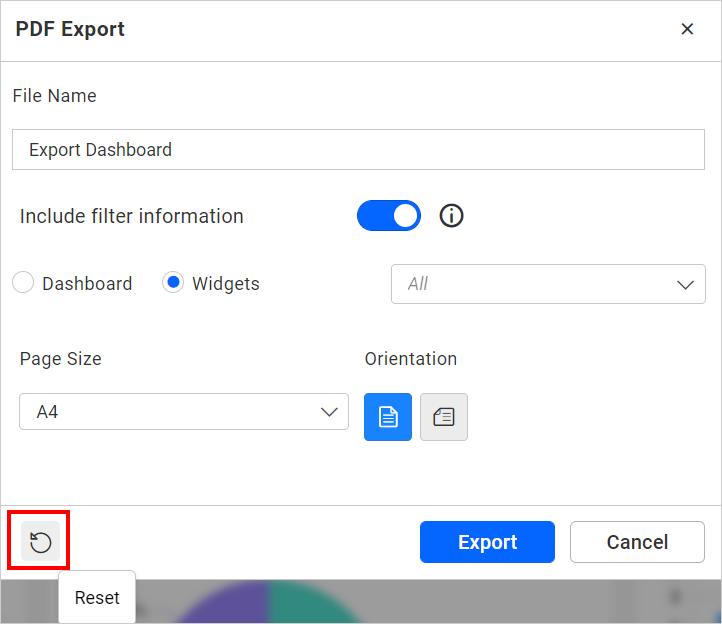Select landscape orientation icon

coord(444,417)
